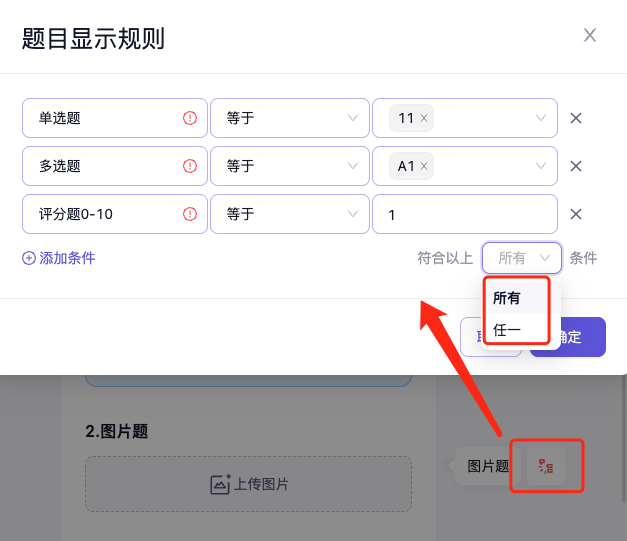The height and width of the screenshot is (541, 627).
Task: Click the warning icon beside 多选题
Action: tap(190, 166)
